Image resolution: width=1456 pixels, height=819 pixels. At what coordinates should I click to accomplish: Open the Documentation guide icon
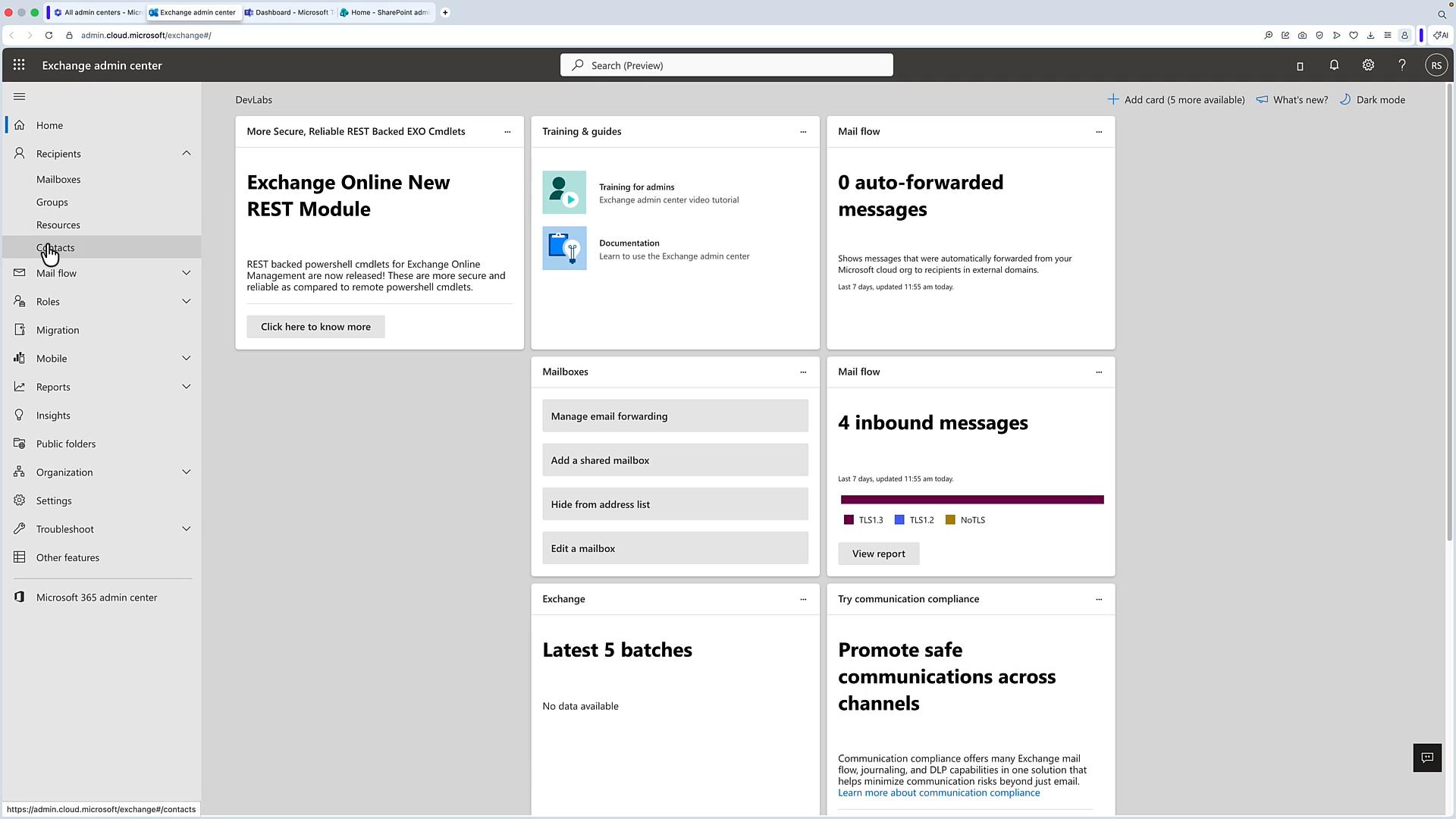[564, 248]
